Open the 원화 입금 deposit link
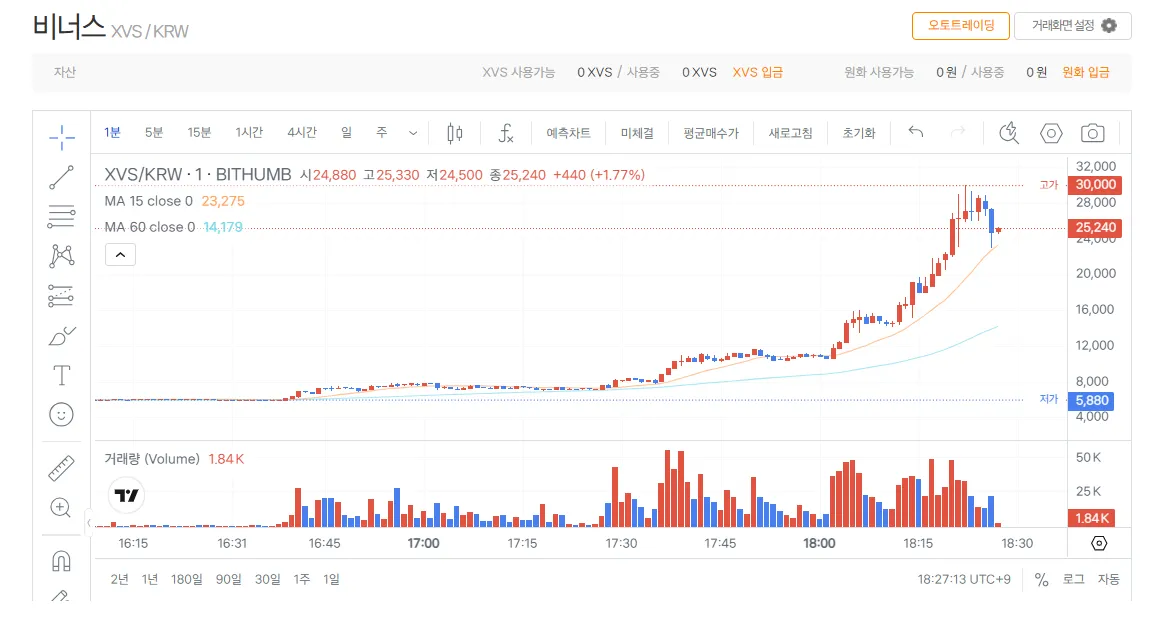The height and width of the screenshot is (627, 1155). [1085, 72]
